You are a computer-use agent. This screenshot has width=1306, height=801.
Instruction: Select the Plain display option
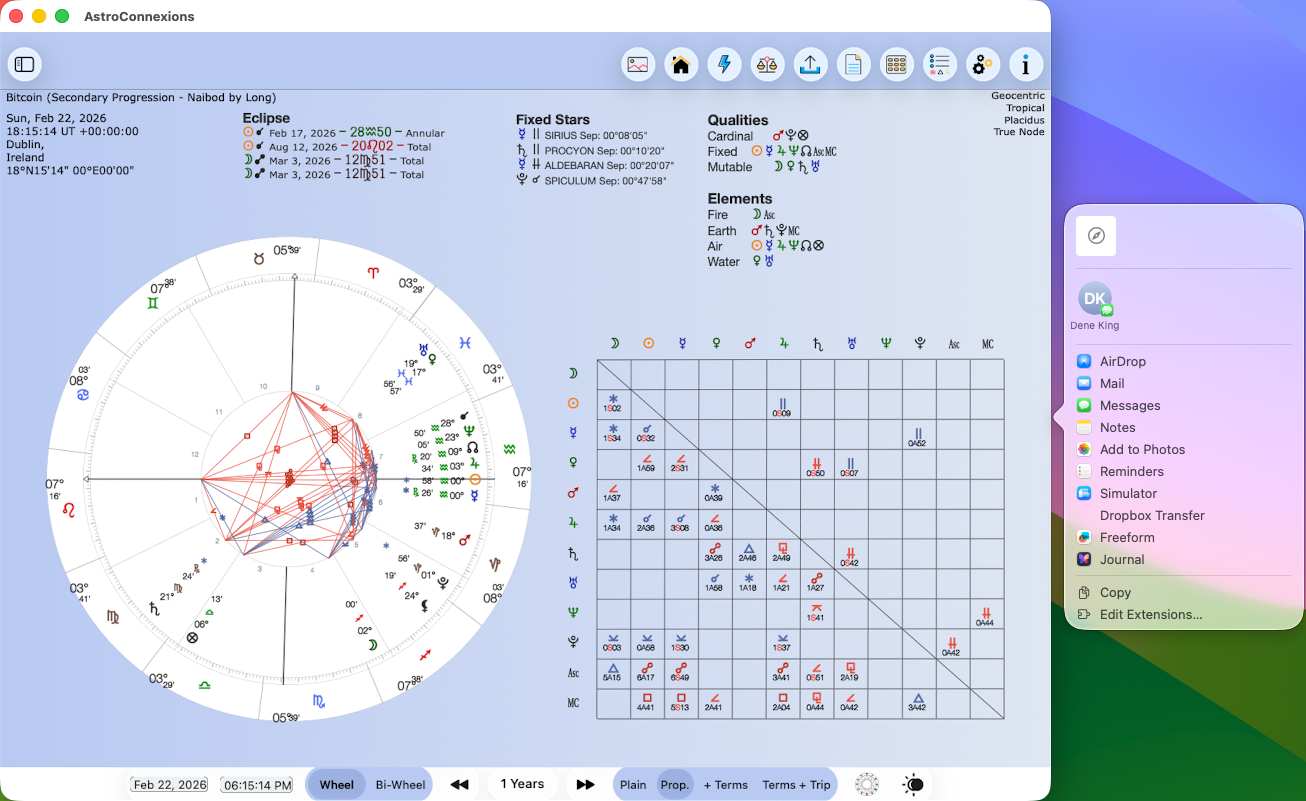[633, 785]
